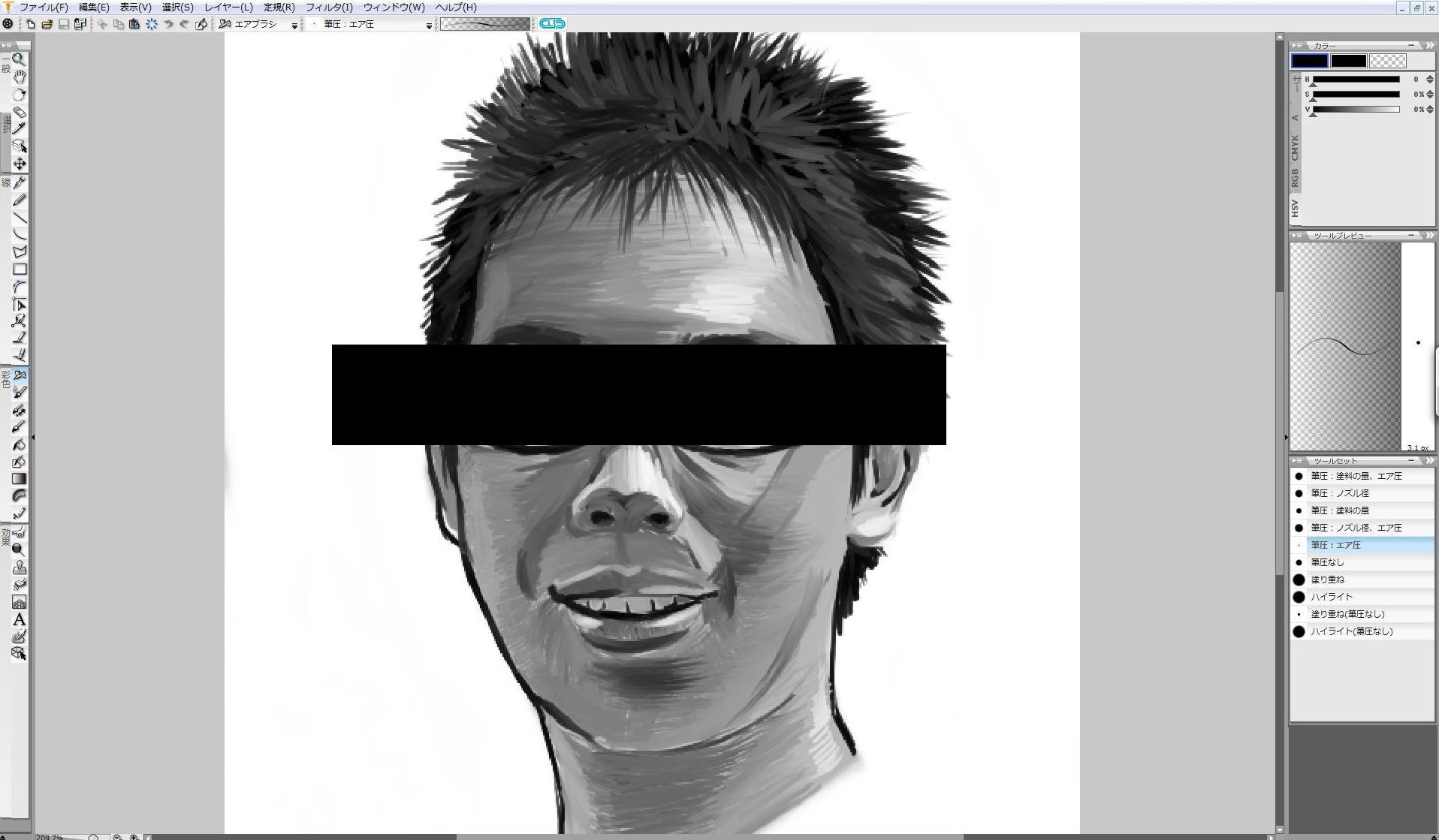Viewport: 1439px width, 840px height.
Task: Open the CLIP service button
Action: (552, 24)
